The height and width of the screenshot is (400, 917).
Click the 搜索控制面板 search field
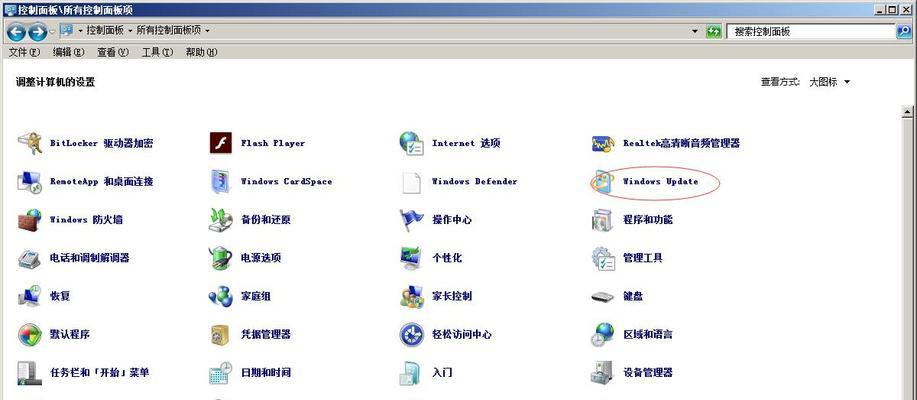pos(811,32)
